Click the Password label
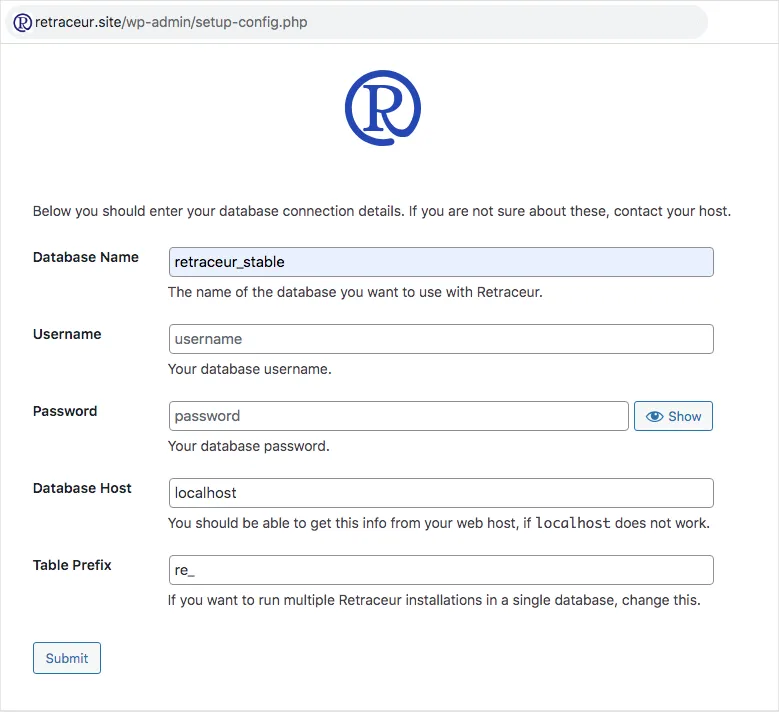779x712 pixels. (x=65, y=411)
